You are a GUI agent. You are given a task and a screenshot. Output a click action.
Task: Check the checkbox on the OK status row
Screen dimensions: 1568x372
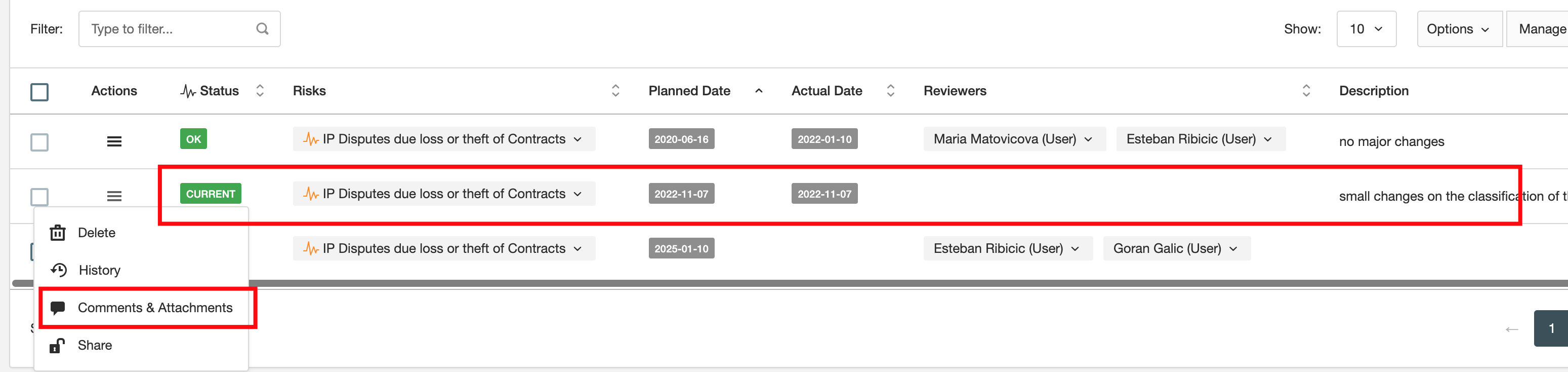click(39, 142)
